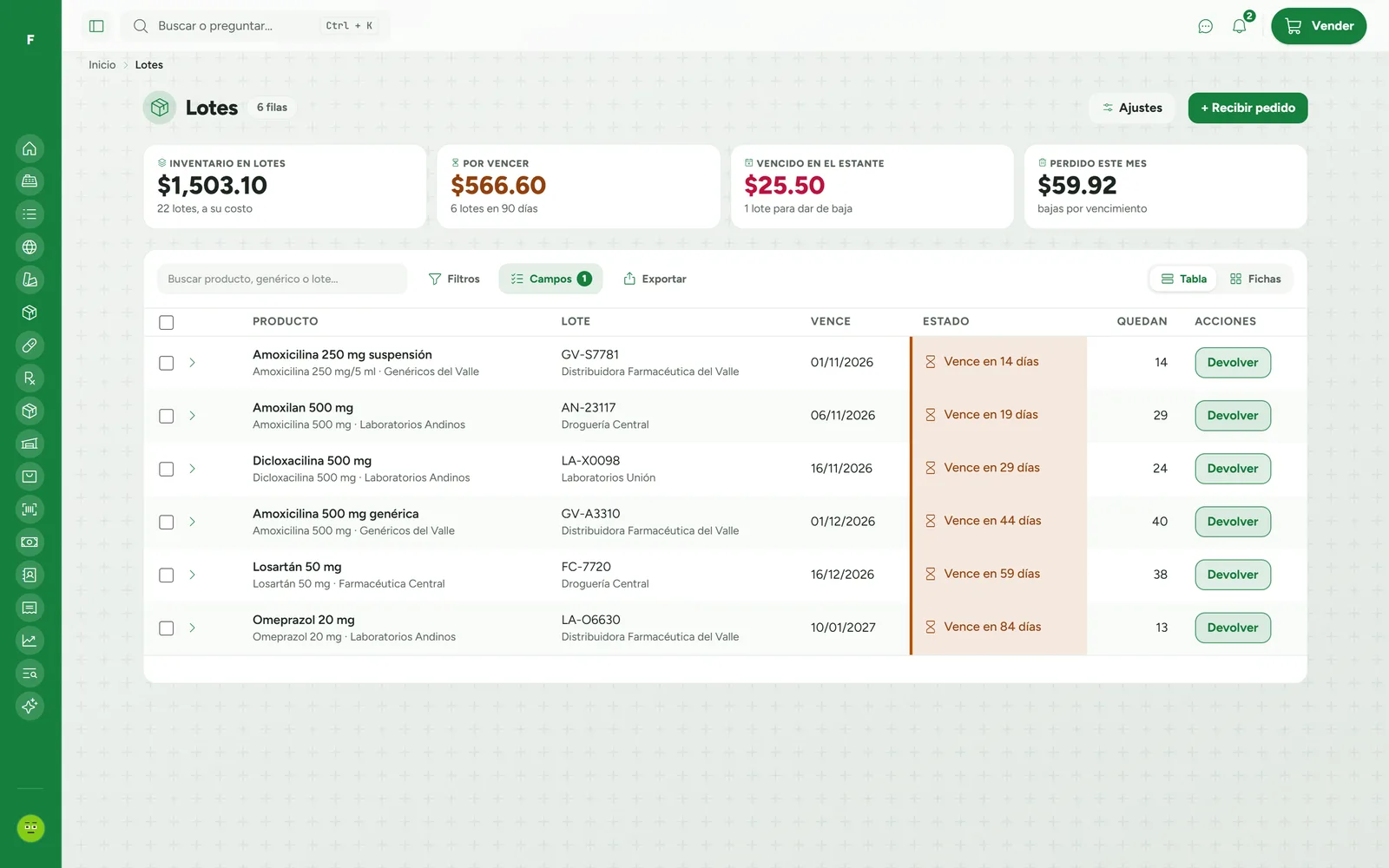Open the Filtros panel
Viewport: 1389px width, 868px height.
click(x=454, y=279)
